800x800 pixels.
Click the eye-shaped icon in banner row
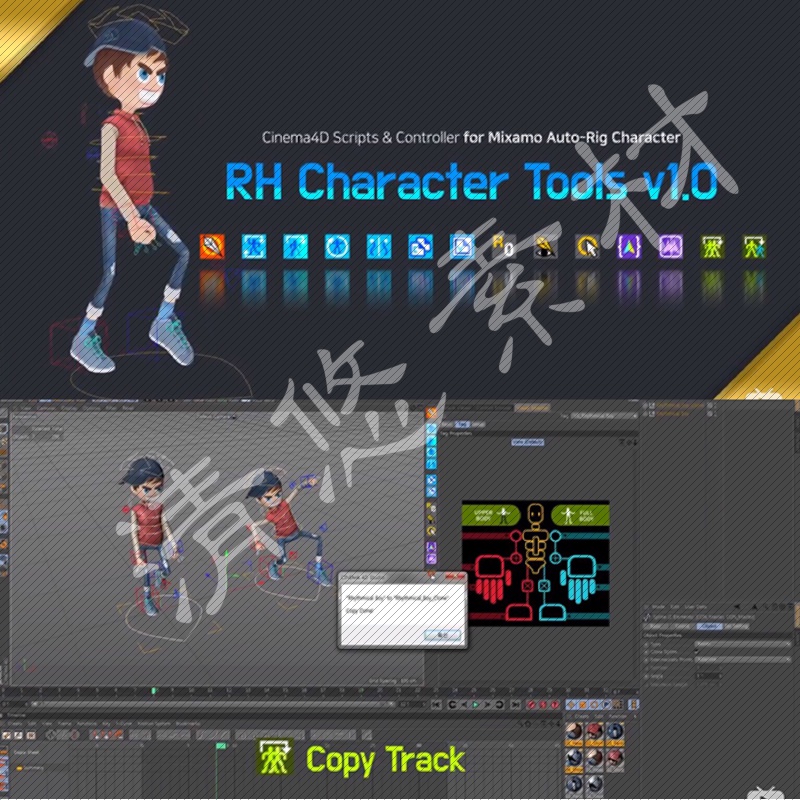[x=544, y=246]
